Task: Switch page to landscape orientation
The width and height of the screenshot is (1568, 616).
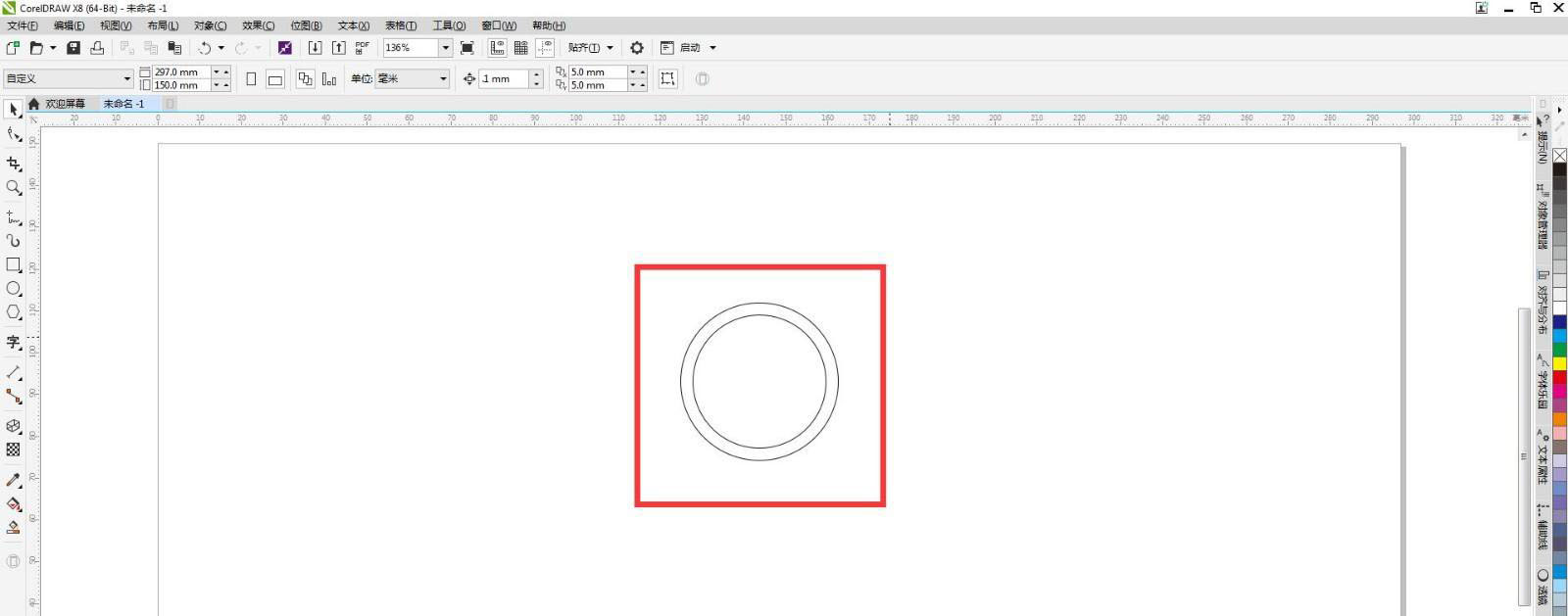Action: 275,79
